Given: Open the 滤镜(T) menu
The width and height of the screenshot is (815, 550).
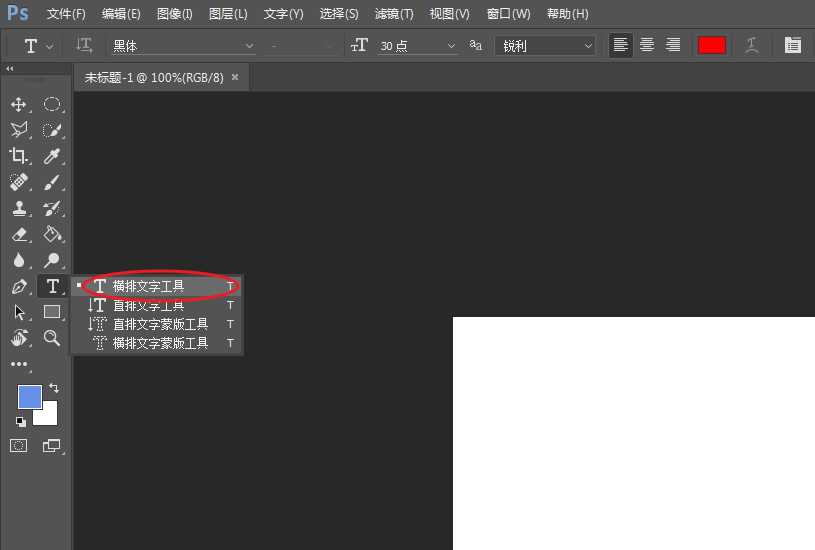Looking at the screenshot, I should pos(393,14).
